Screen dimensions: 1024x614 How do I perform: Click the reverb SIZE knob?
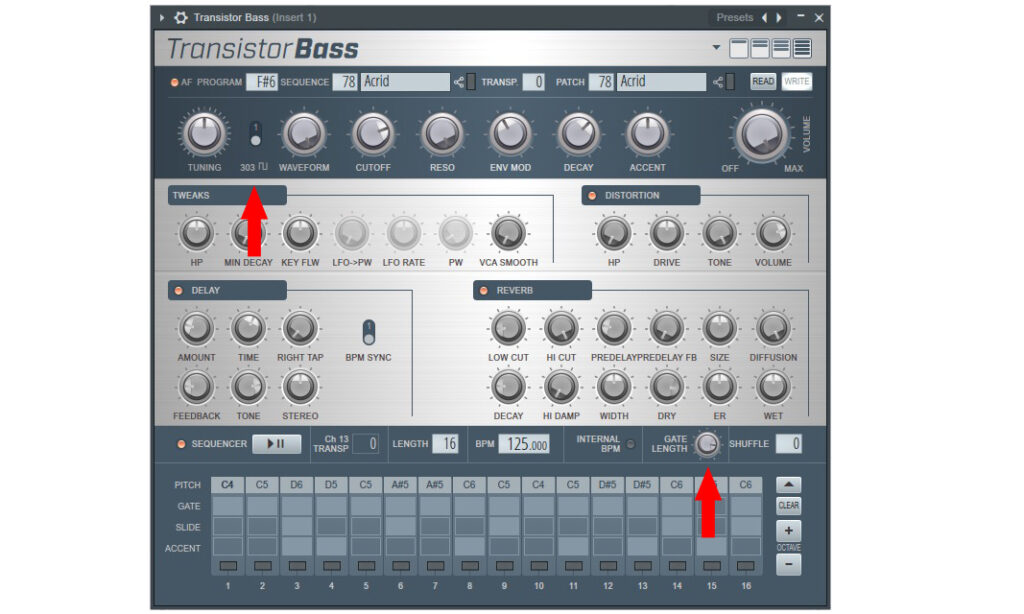719,329
